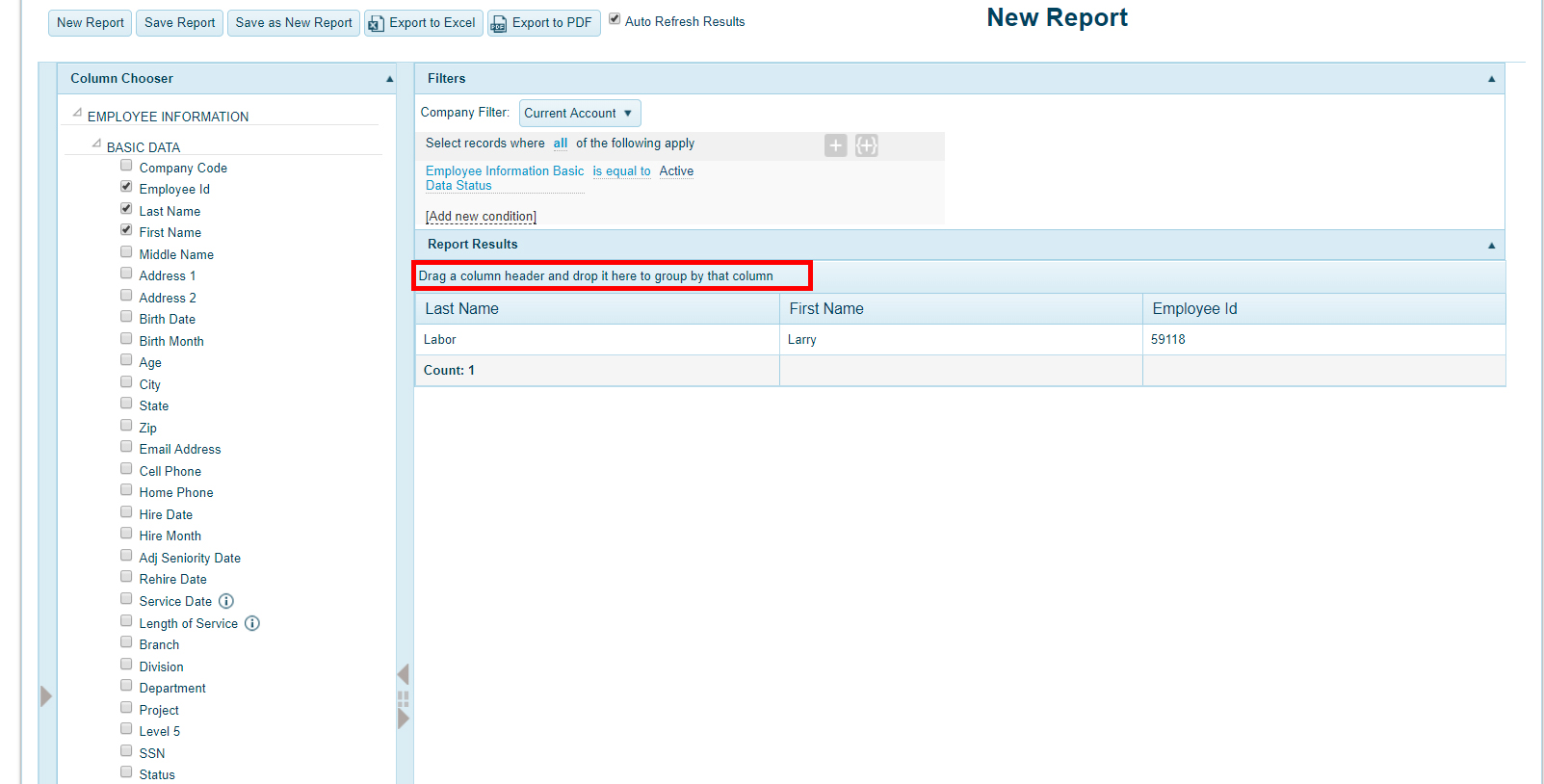Check the Project checkbox
Viewport: 1544px width, 784px height.
point(126,708)
